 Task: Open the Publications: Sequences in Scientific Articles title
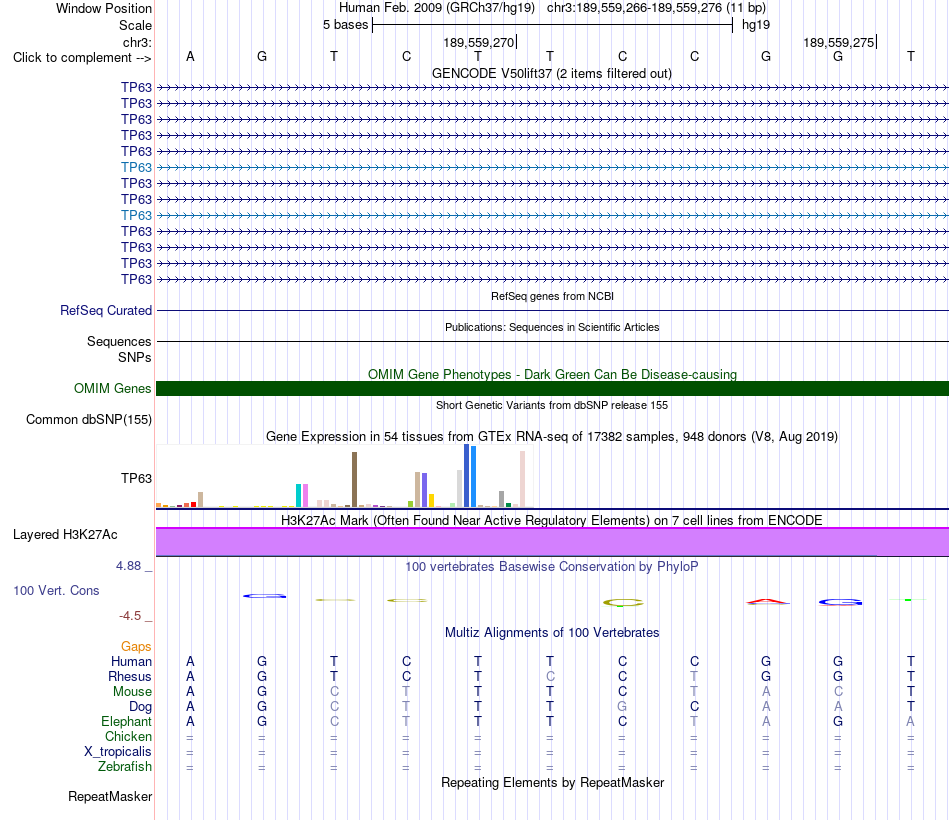[x=552, y=327]
